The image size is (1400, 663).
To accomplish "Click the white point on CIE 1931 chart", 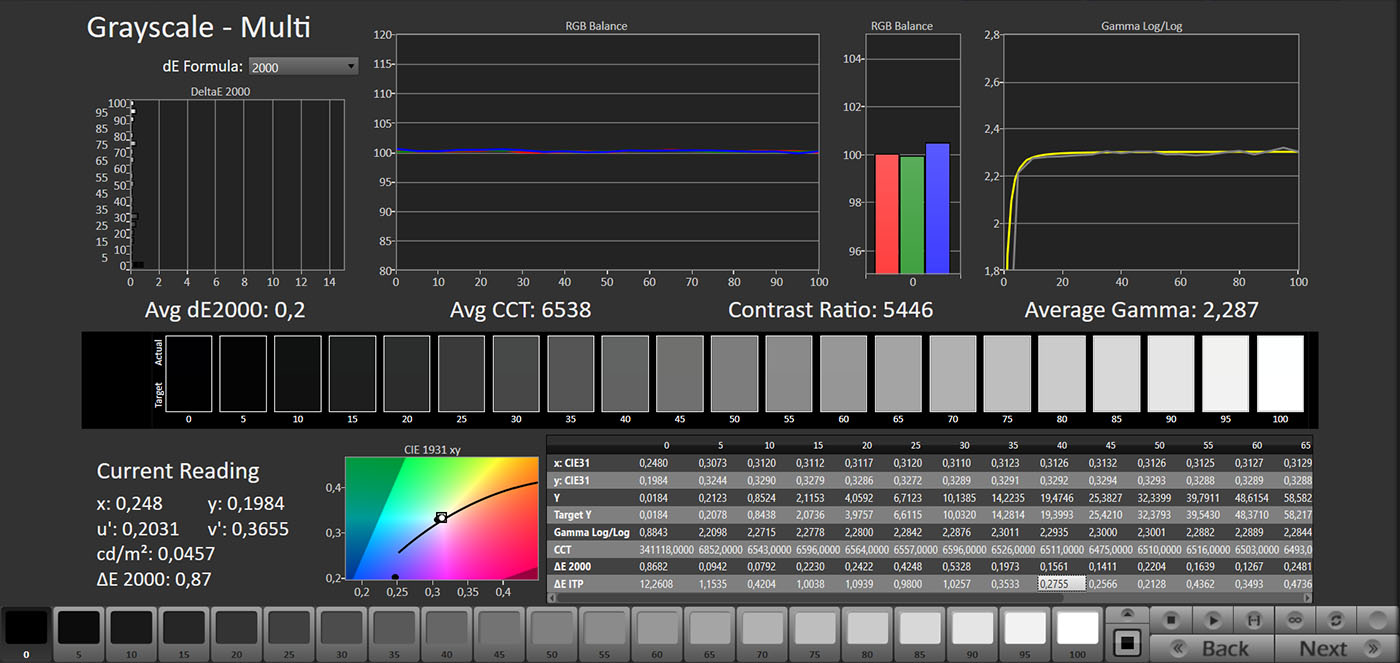I will point(441,518).
